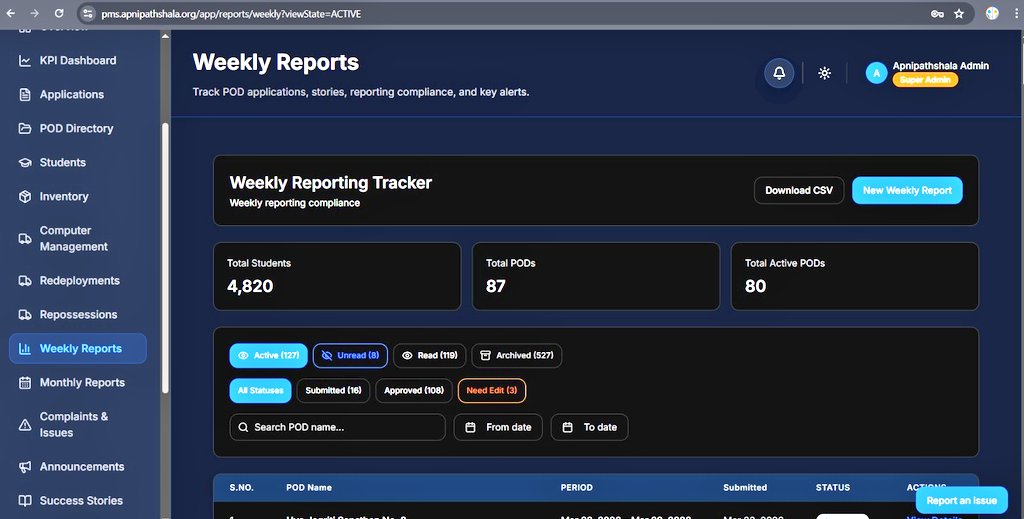Viewport: 1024px width, 519px height.
Task: Filter by Unread (8) reports
Action: (350, 356)
